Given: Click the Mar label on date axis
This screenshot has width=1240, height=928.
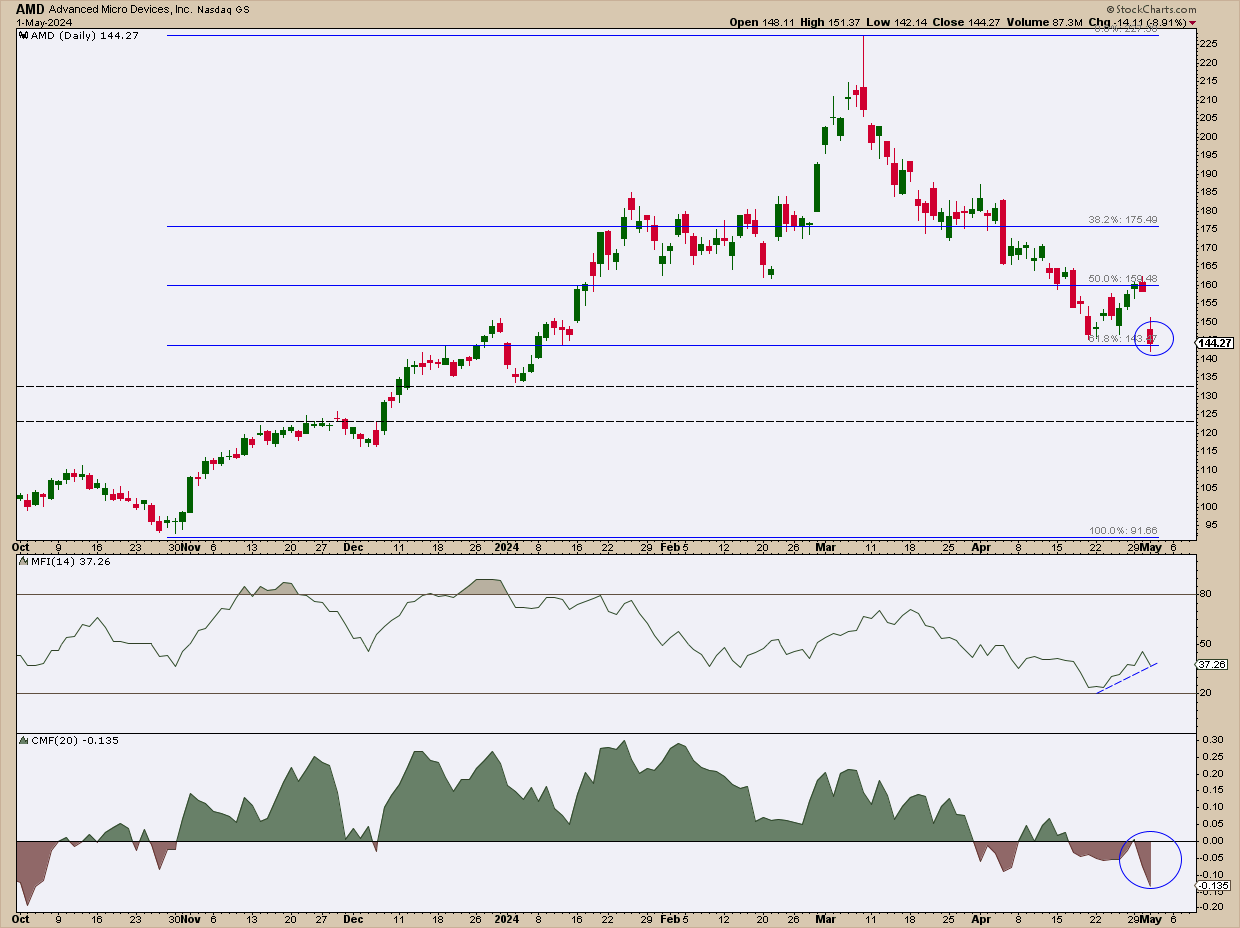Looking at the screenshot, I should coord(826,547).
